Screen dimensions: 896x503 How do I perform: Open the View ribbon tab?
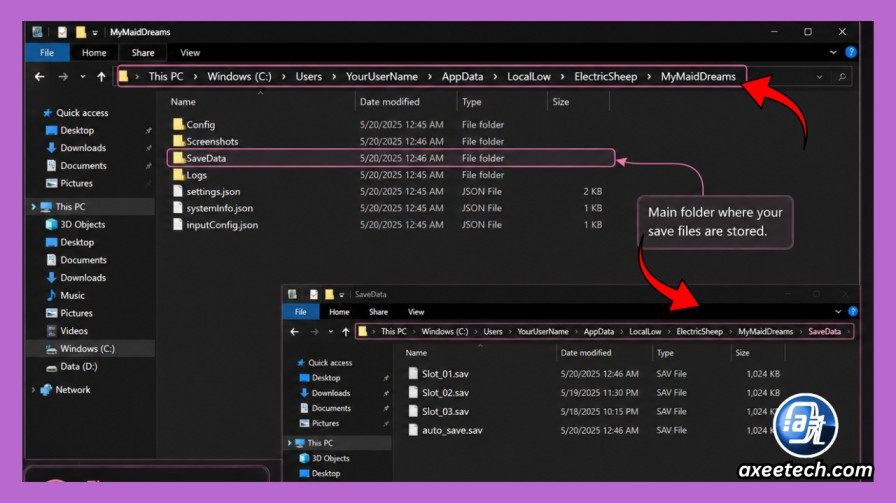coord(190,53)
